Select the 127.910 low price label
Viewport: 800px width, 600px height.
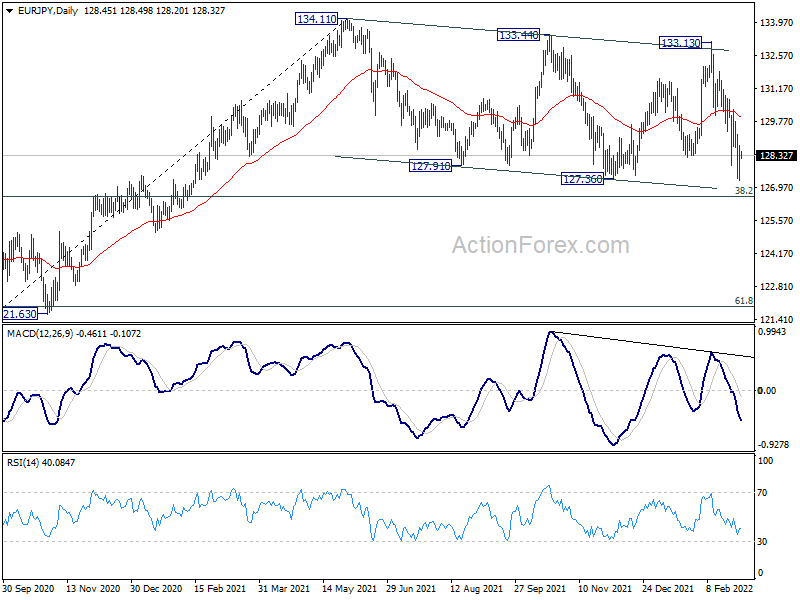[431, 165]
